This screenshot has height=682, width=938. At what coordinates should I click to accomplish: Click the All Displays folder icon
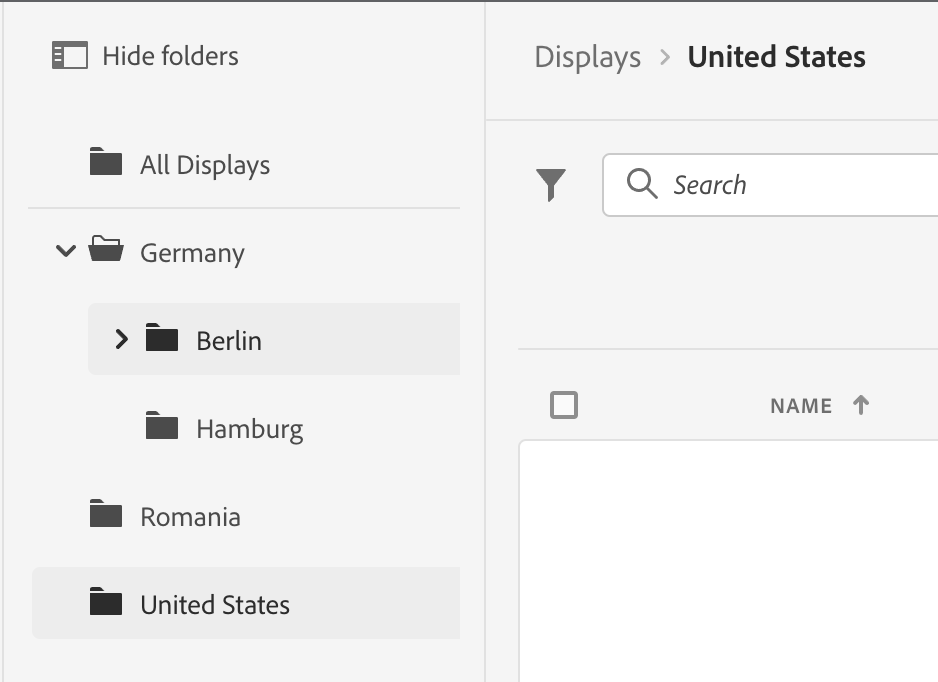106,163
